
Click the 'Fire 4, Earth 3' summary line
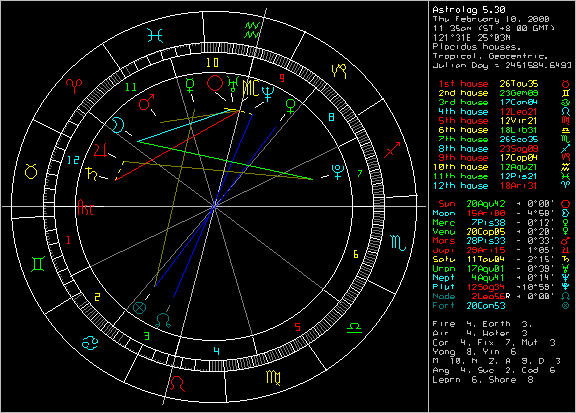482,324
